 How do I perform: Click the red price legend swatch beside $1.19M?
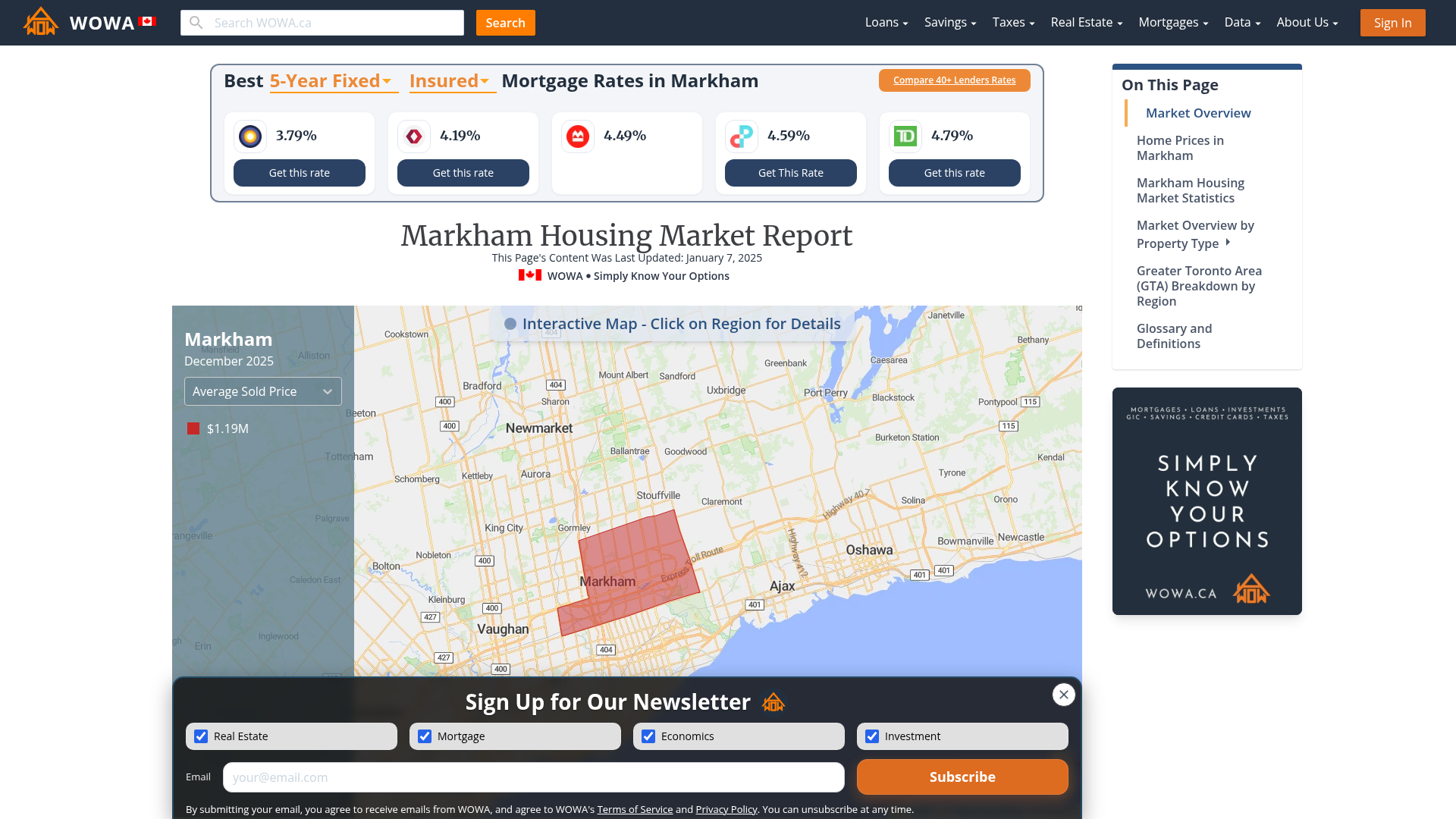(193, 428)
